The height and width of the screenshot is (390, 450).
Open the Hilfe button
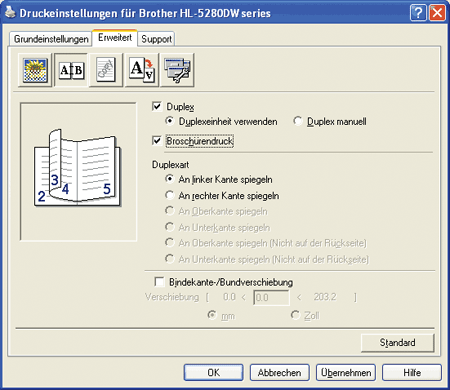click(x=412, y=372)
